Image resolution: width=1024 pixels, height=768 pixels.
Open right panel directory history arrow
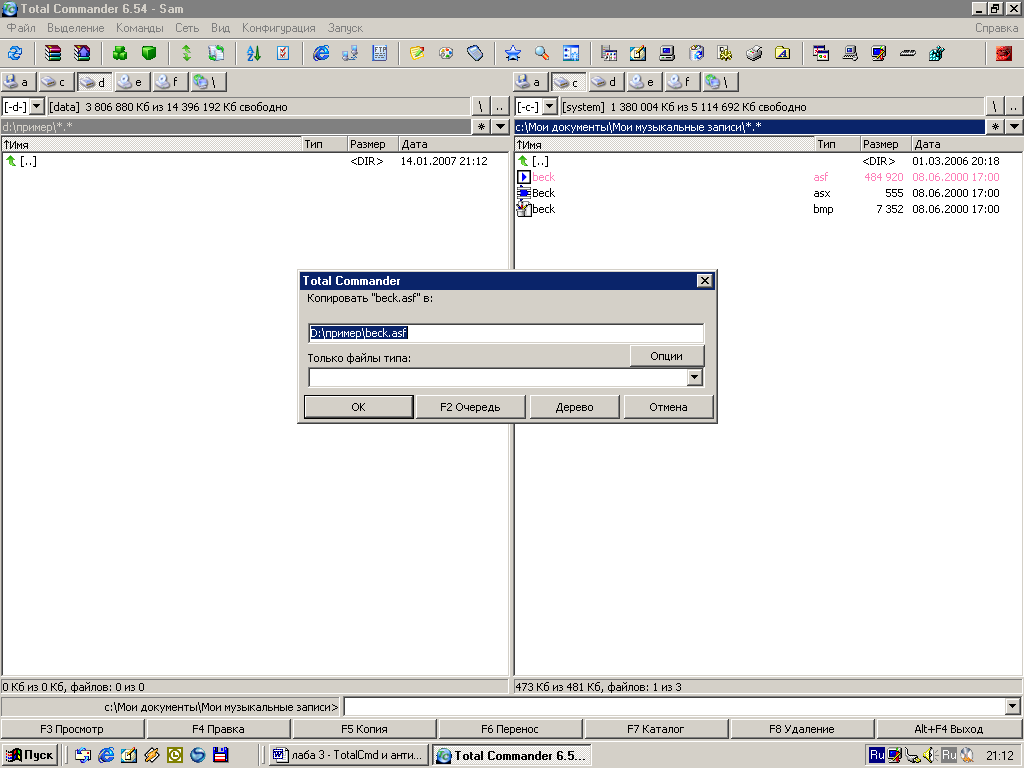click(x=1014, y=127)
